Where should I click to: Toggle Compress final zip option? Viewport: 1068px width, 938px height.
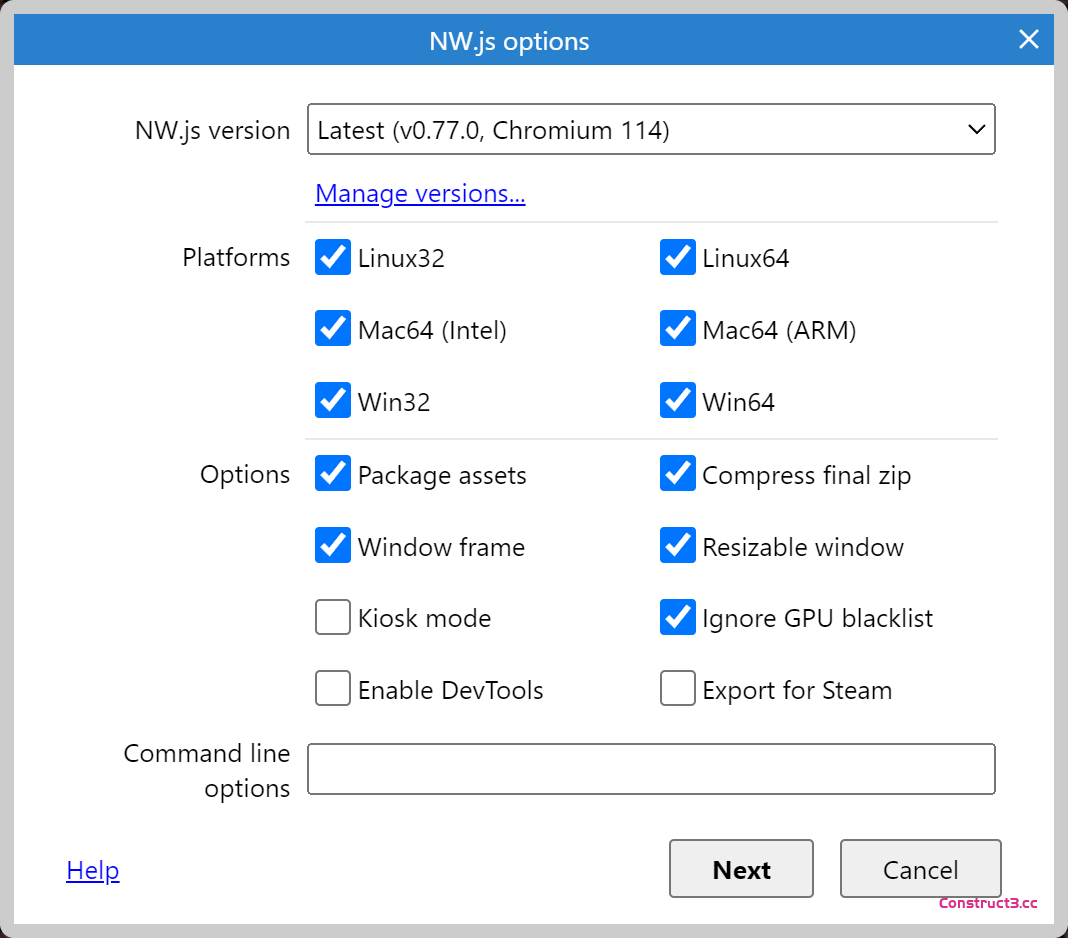[x=678, y=474]
